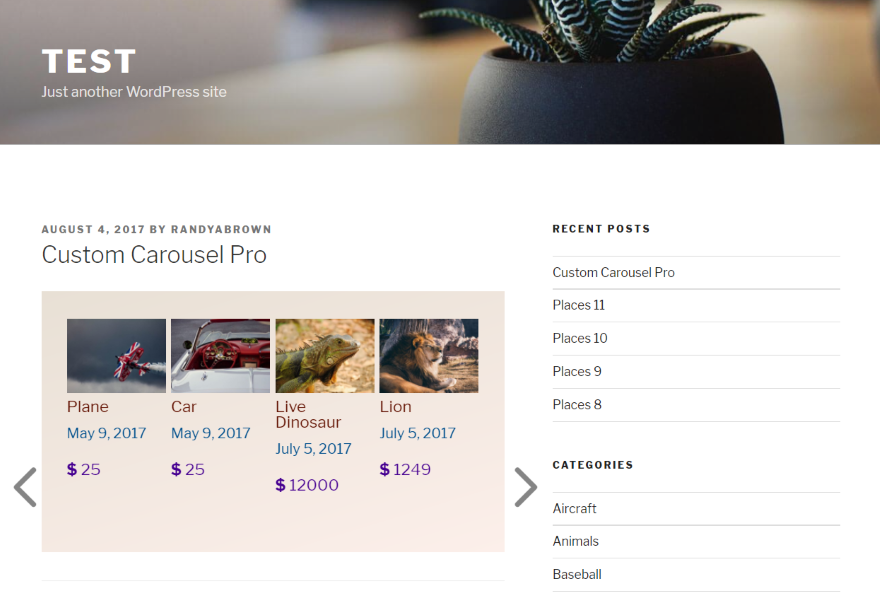Open the Places 11 recent post

point(578,305)
